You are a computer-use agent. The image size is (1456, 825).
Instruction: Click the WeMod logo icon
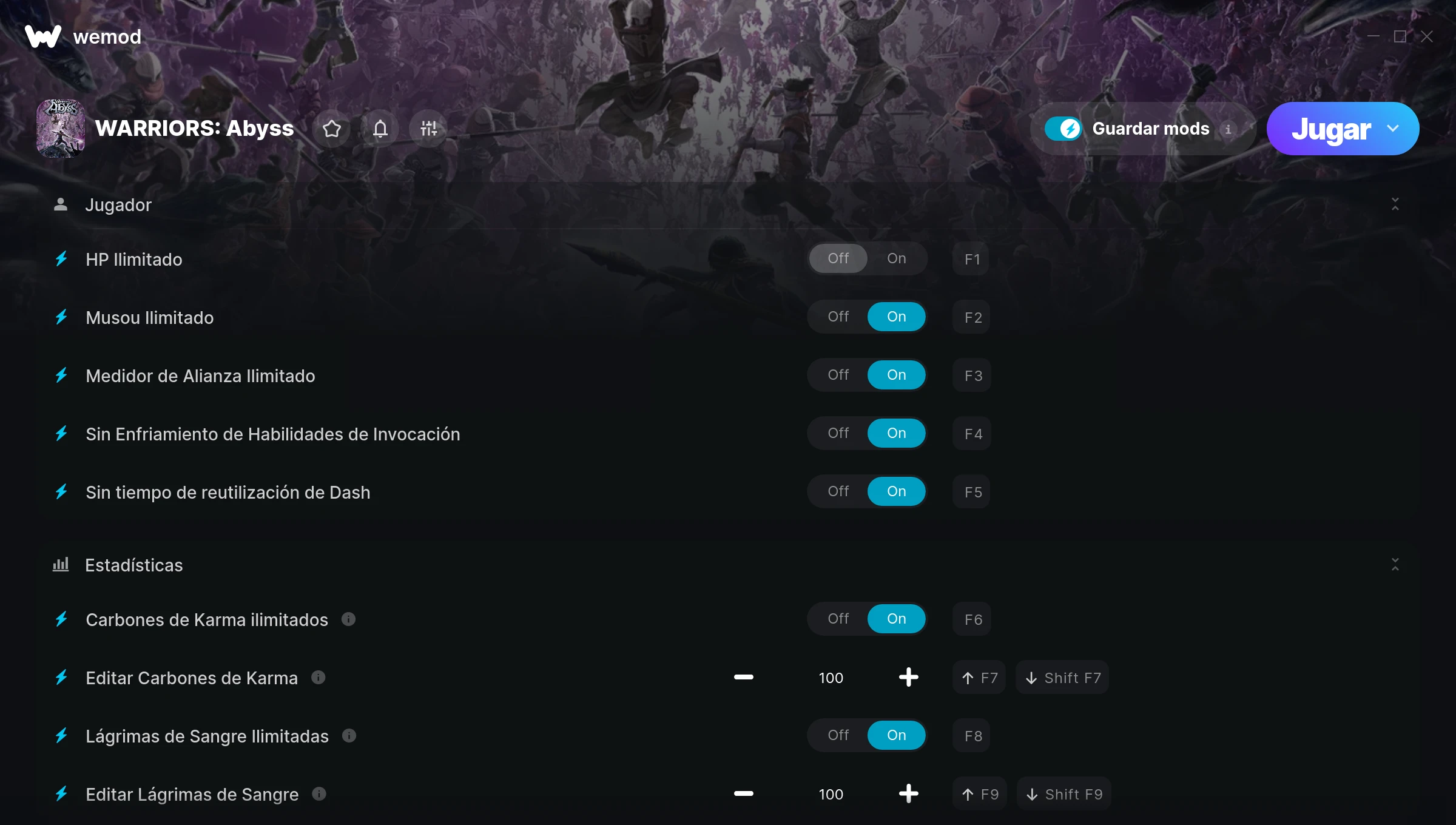[x=43, y=36]
